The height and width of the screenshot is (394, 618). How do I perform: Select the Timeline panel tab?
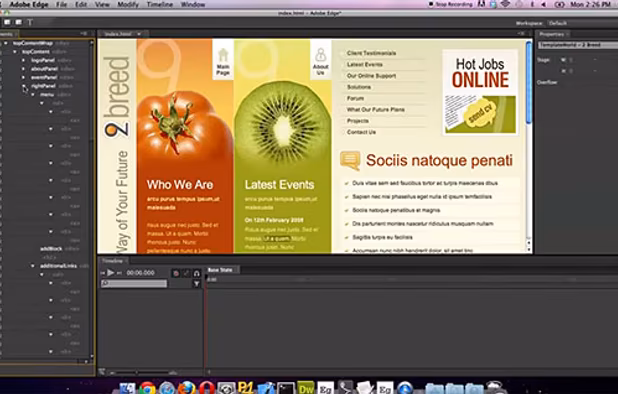click(113, 261)
